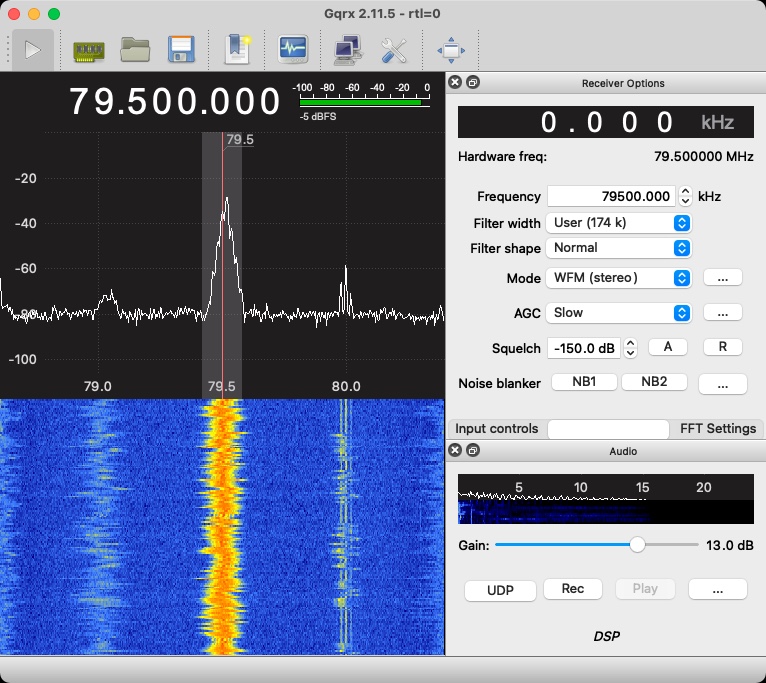Open the Filter width dropdown
Image resolution: width=766 pixels, height=683 pixels.
pos(619,223)
